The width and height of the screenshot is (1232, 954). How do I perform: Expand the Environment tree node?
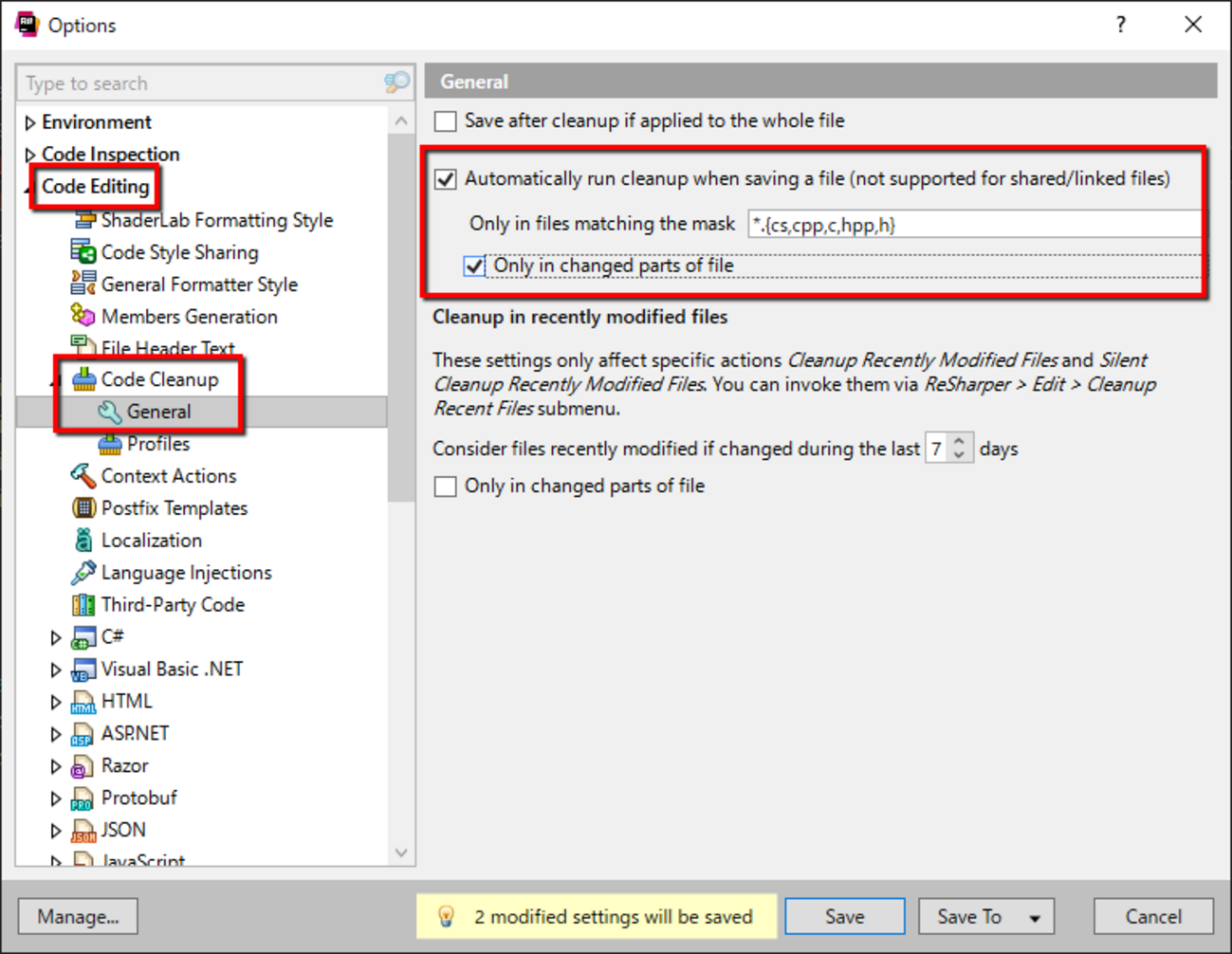[30, 121]
